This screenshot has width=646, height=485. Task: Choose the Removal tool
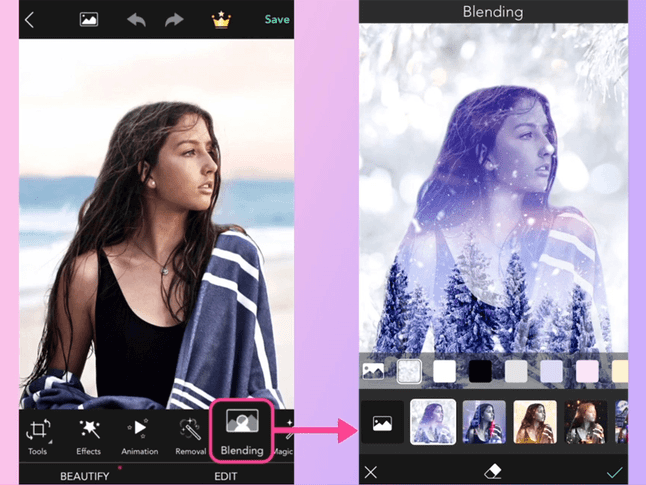click(192, 436)
